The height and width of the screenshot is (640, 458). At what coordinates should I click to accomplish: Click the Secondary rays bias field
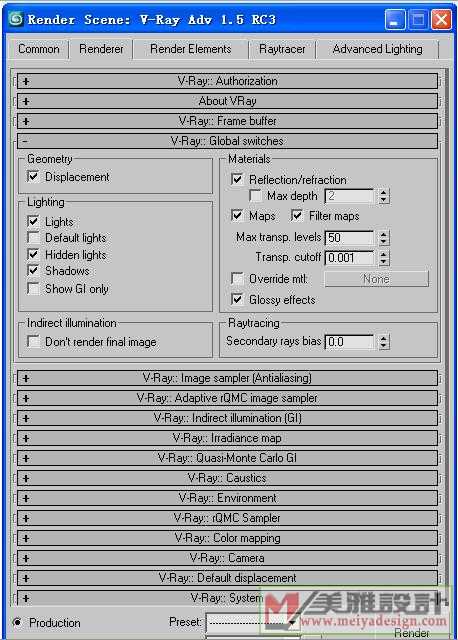(x=349, y=342)
